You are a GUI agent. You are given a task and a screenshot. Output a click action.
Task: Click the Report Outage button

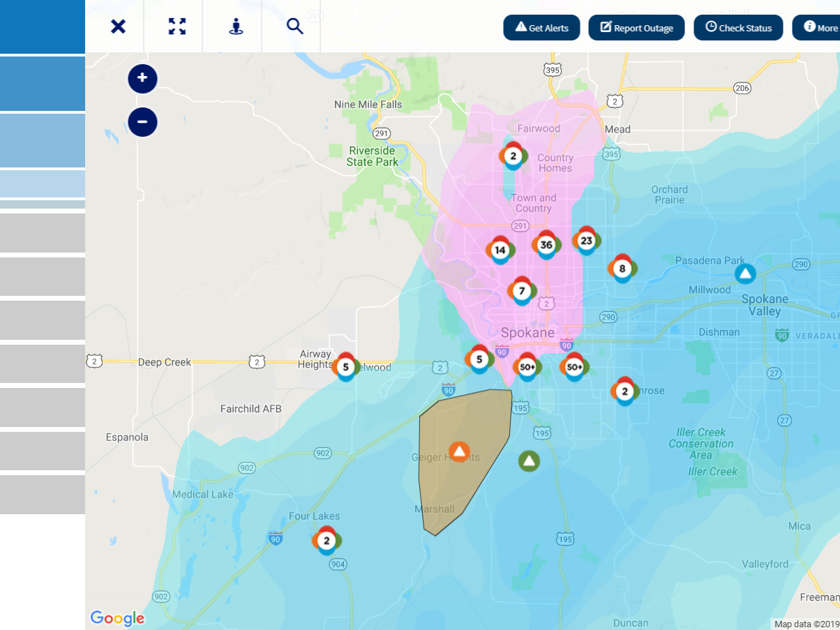click(x=636, y=28)
